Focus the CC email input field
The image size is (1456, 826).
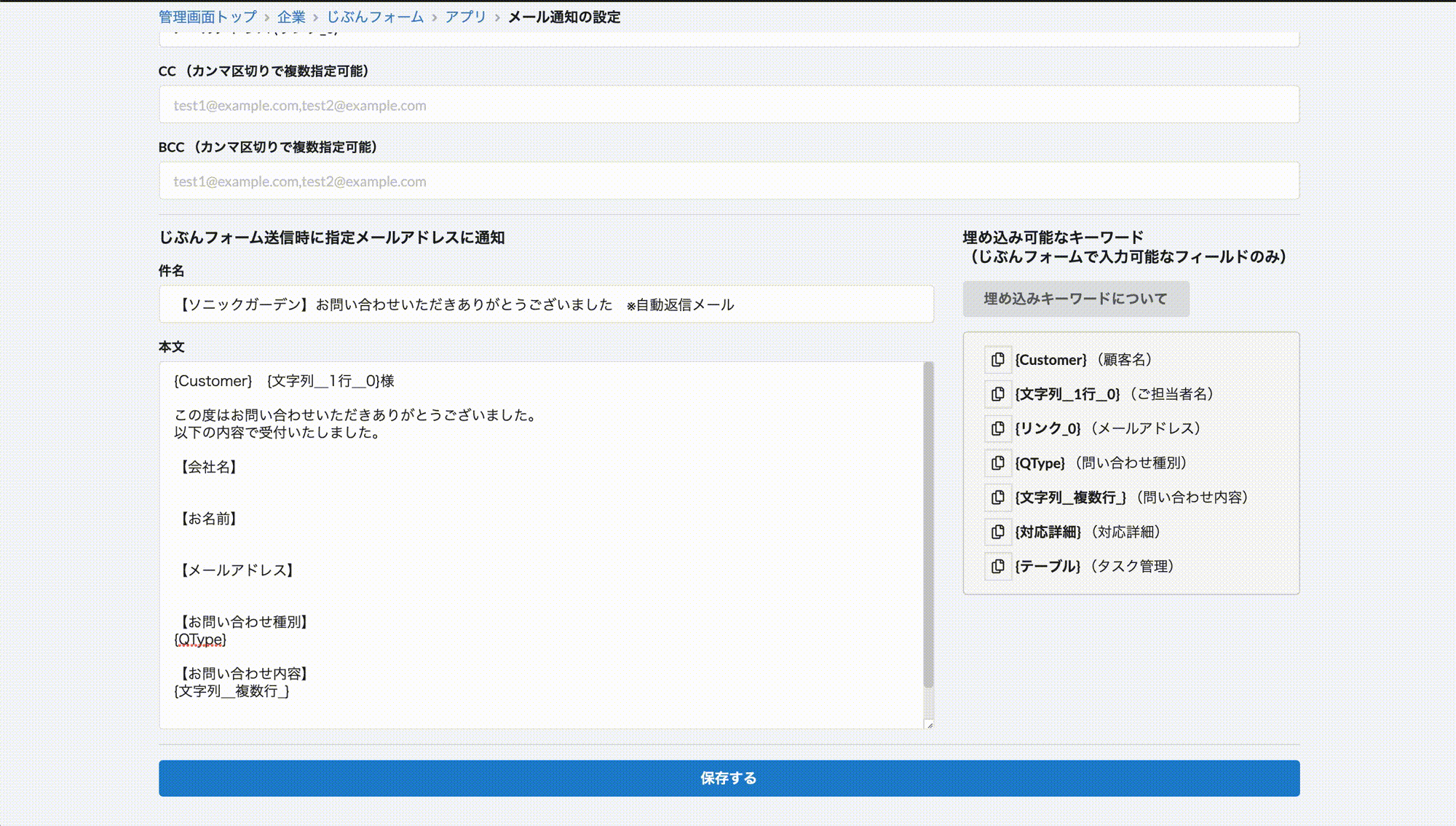coord(729,105)
